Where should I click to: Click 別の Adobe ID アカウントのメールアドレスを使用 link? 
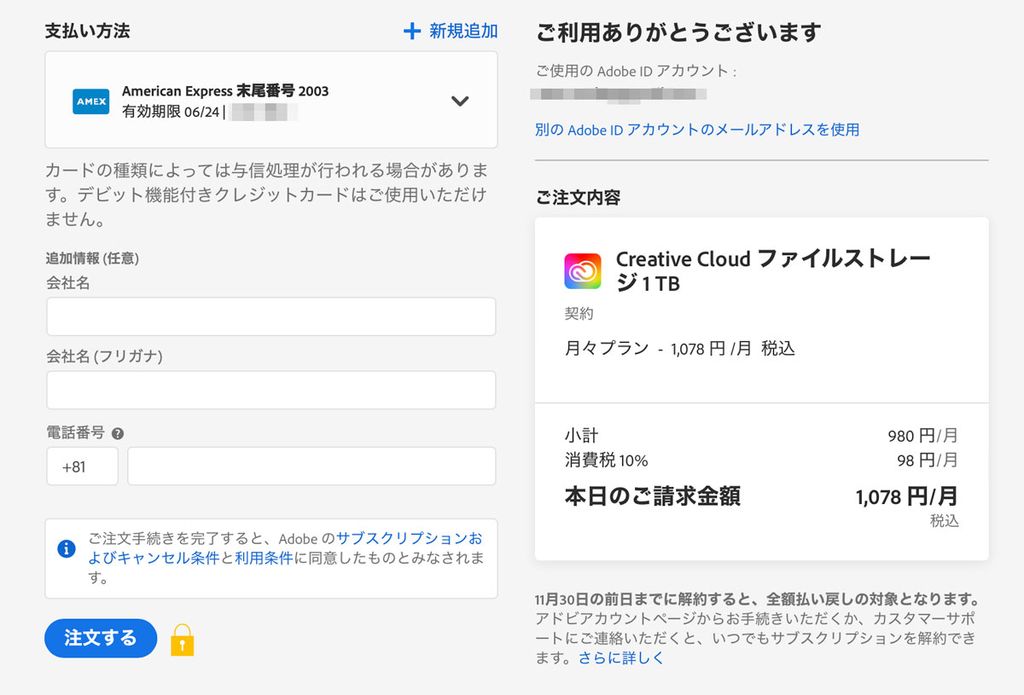coord(693,131)
